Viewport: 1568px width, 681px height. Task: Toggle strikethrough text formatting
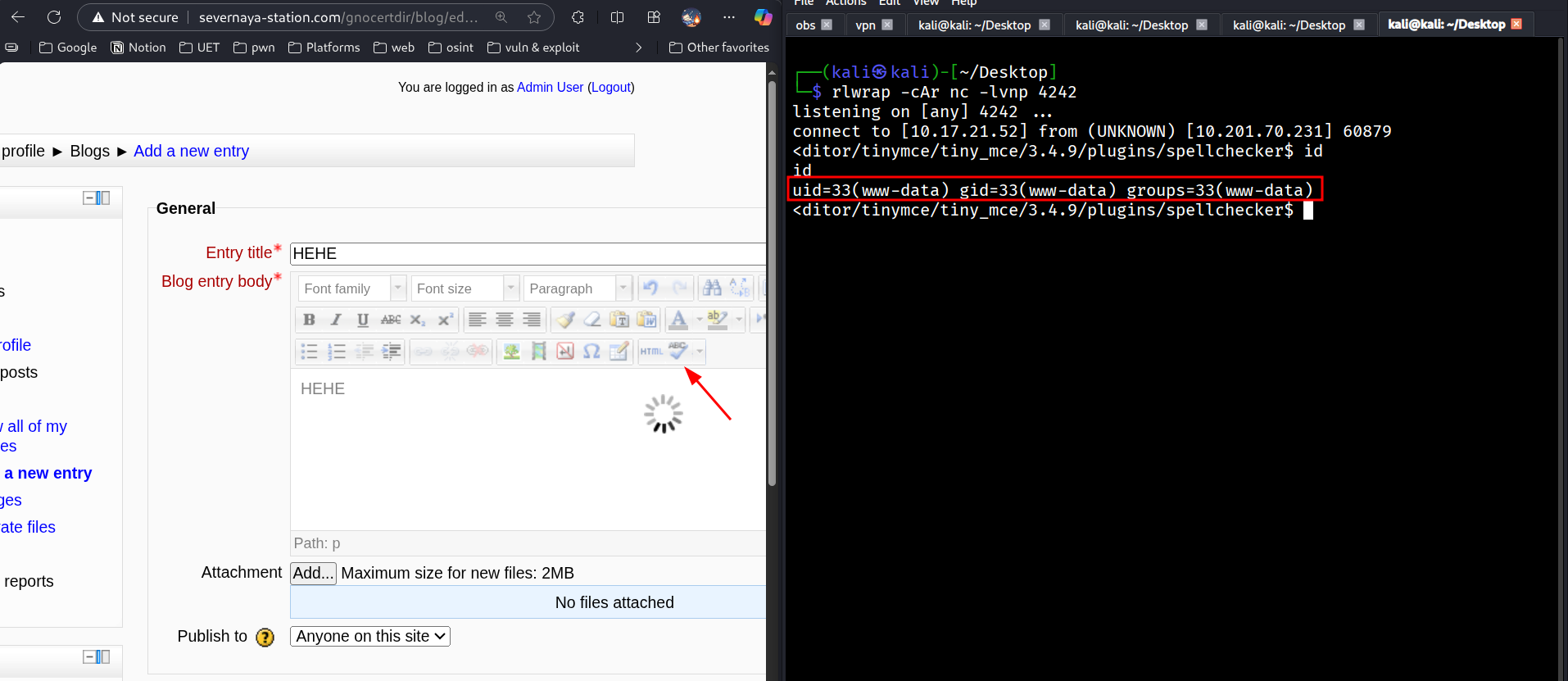391,320
